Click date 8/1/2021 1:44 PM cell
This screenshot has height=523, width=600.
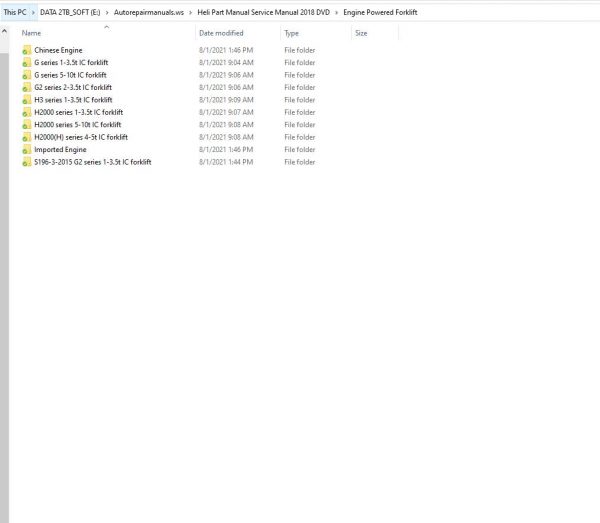(226, 162)
